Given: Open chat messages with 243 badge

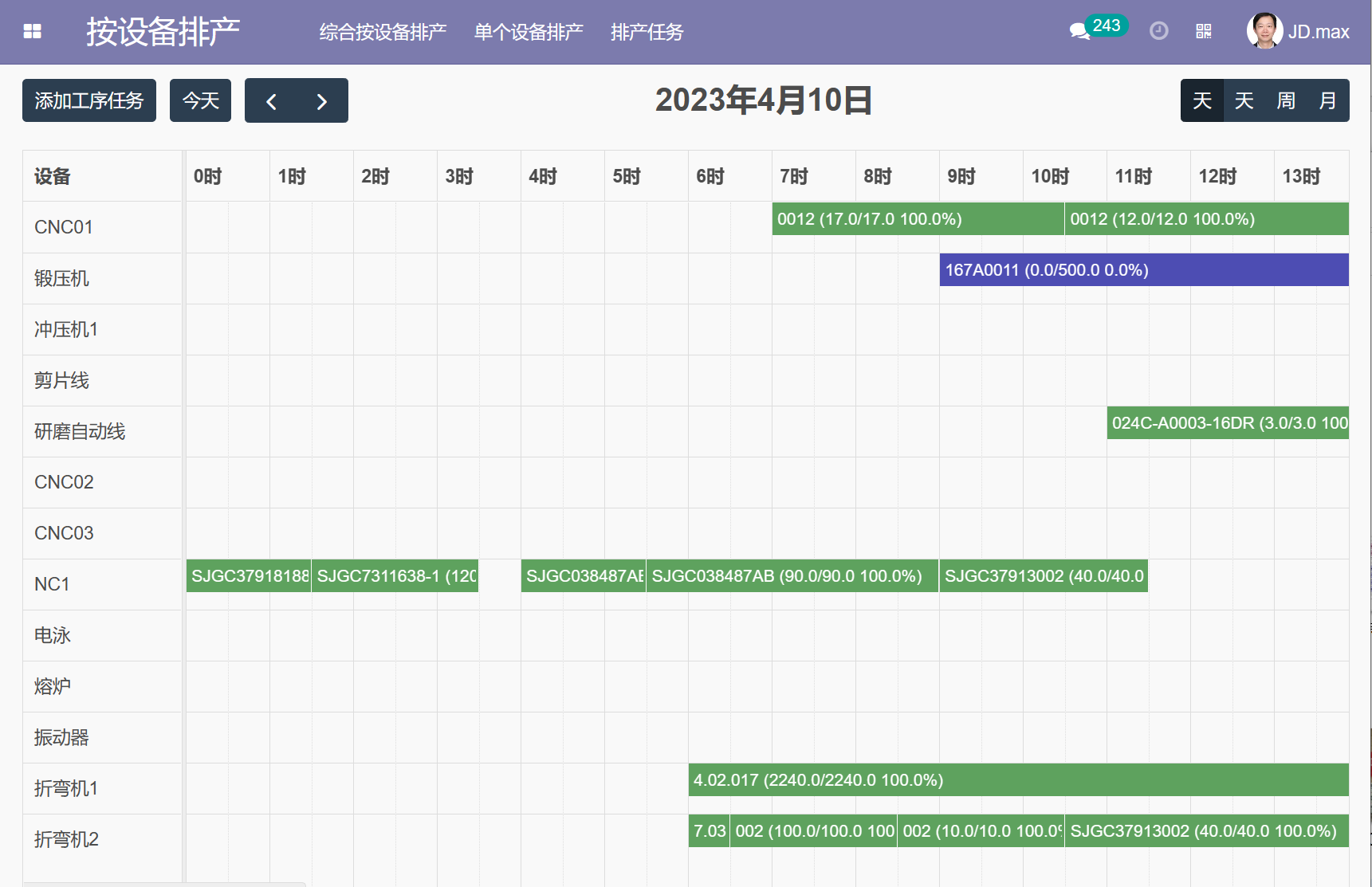Looking at the screenshot, I should (1081, 31).
